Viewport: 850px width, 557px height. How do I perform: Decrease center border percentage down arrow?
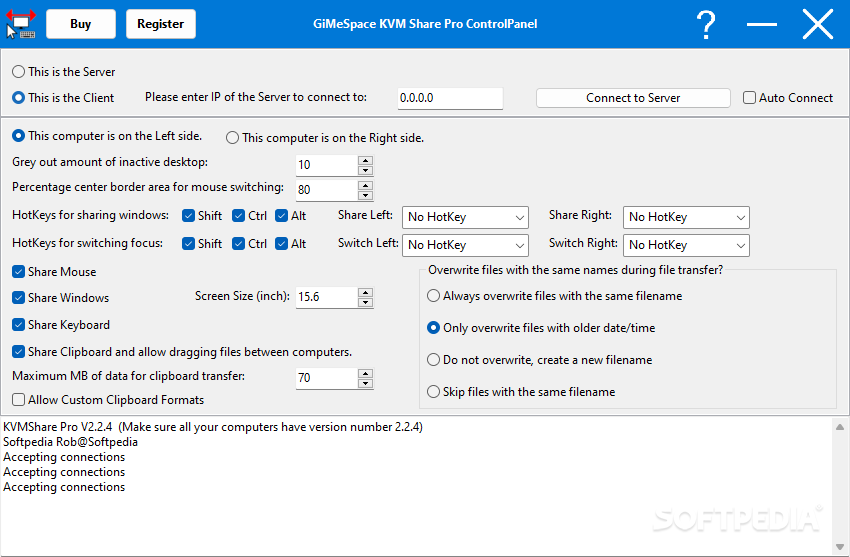[x=366, y=195]
